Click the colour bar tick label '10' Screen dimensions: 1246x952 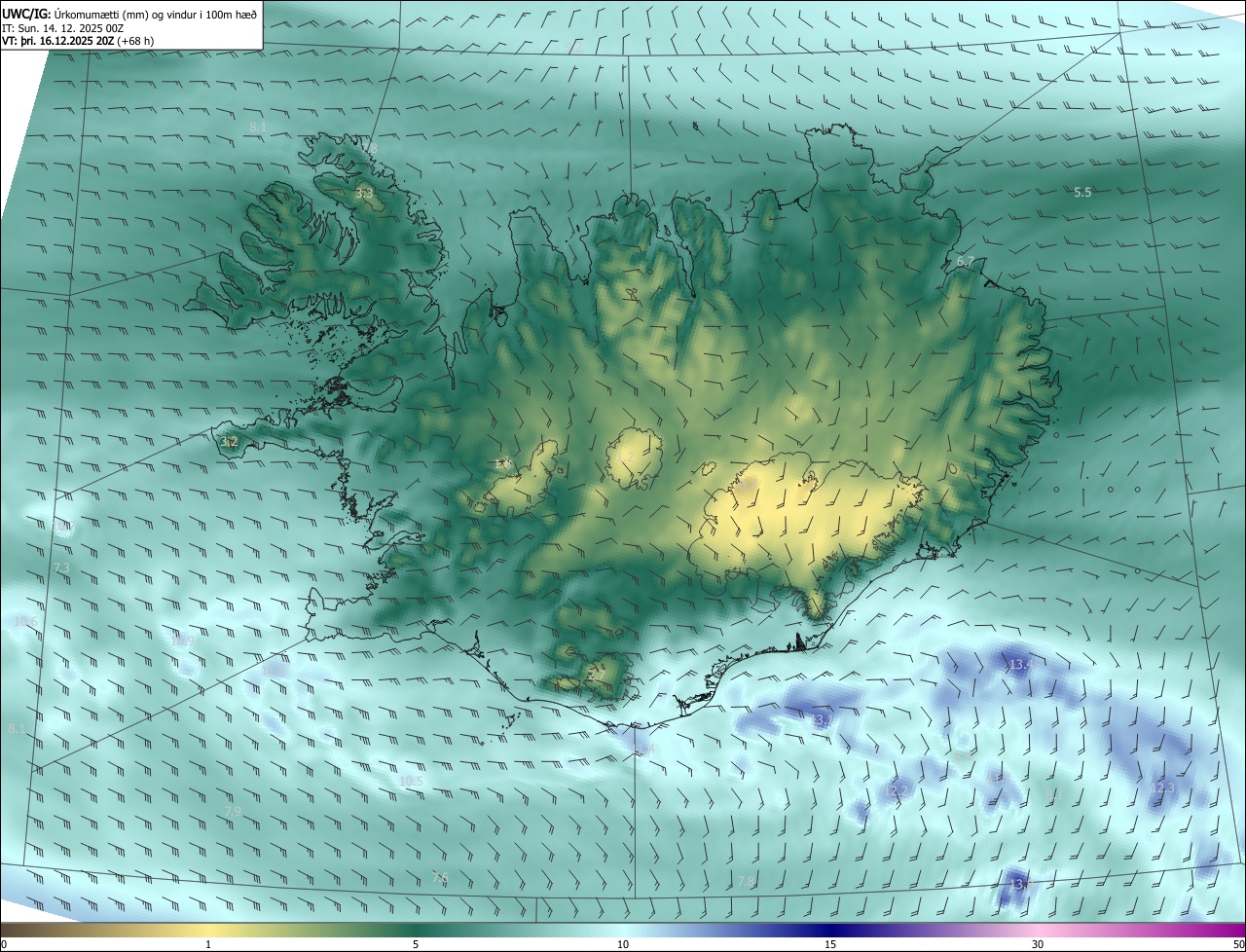point(623,945)
